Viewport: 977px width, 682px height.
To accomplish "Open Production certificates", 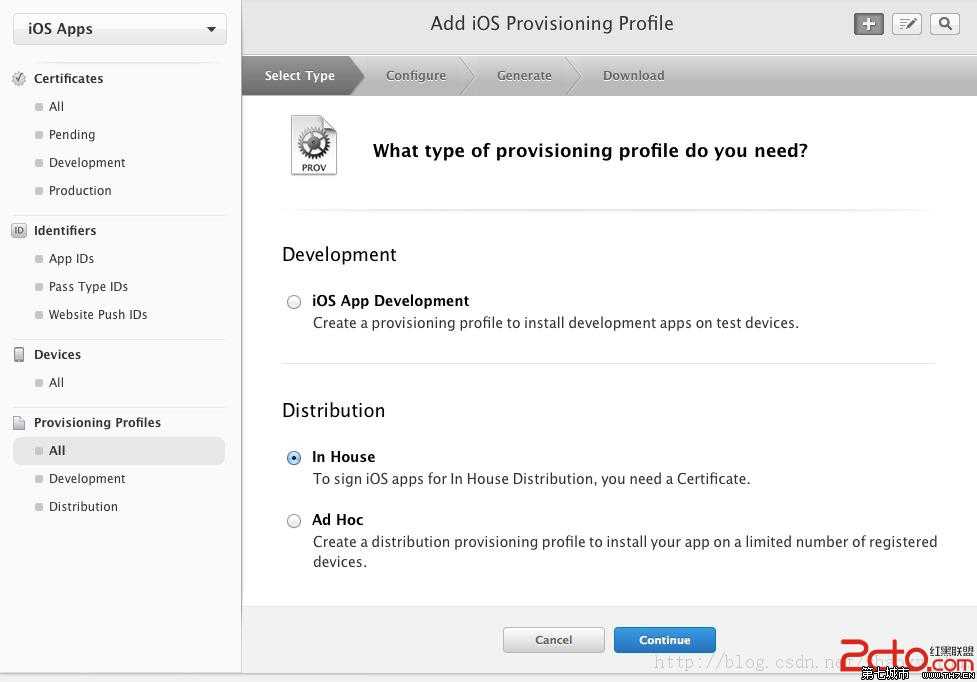I will [80, 191].
